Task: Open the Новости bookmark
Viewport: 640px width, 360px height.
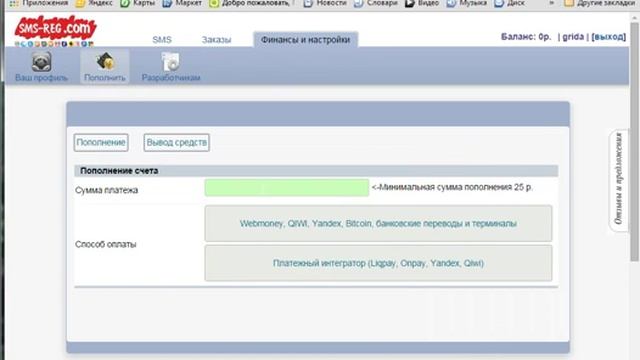Action: click(325, 3)
